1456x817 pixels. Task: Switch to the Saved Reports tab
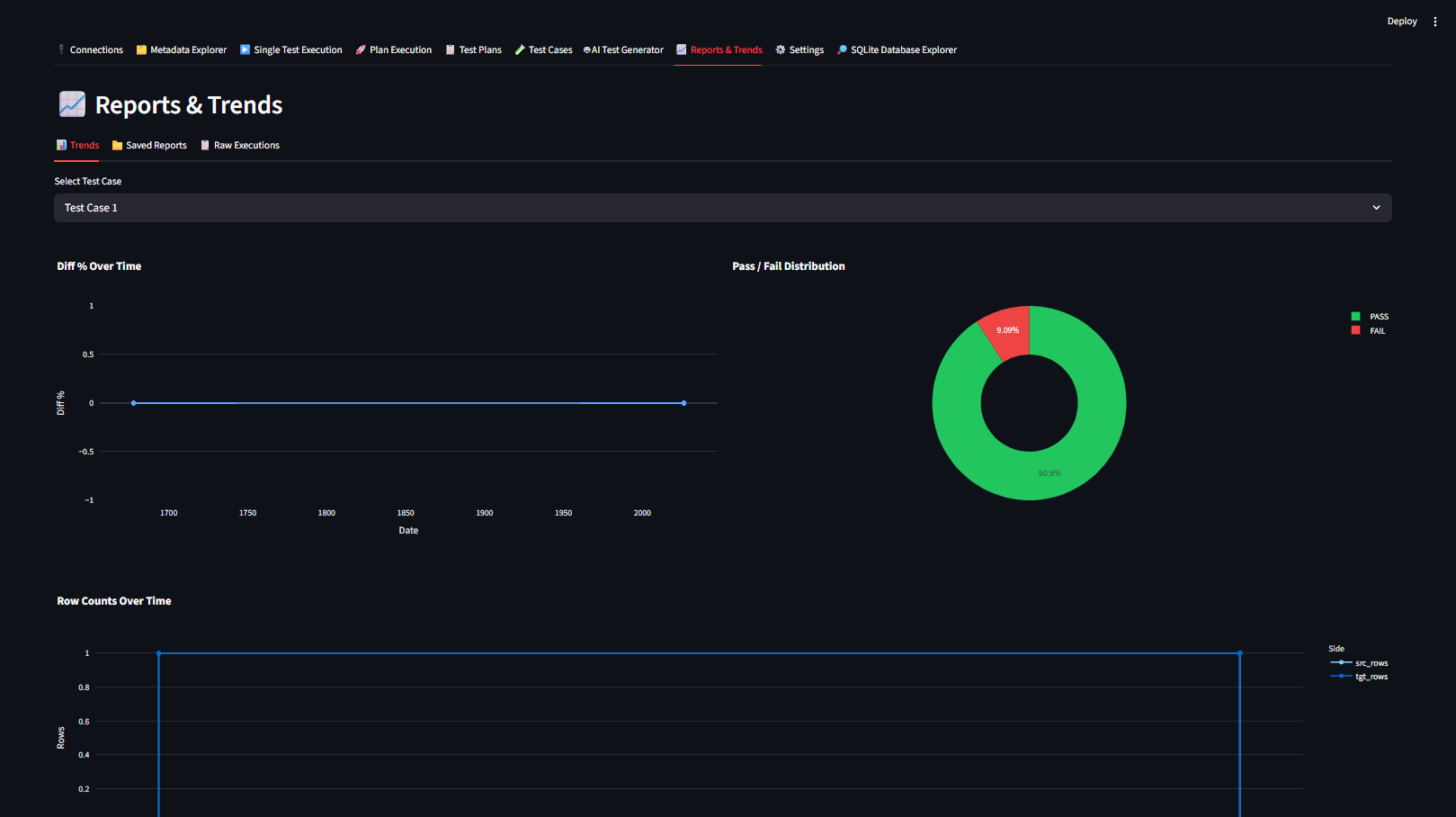click(148, 145)
